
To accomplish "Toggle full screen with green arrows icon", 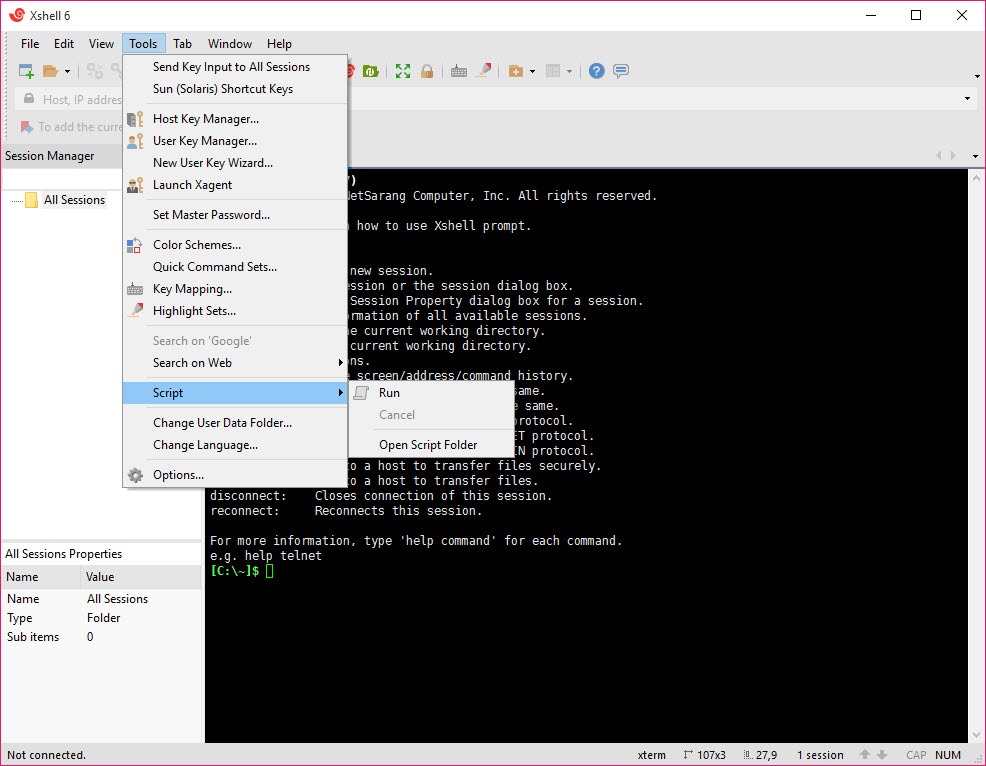I will [402, 71].
